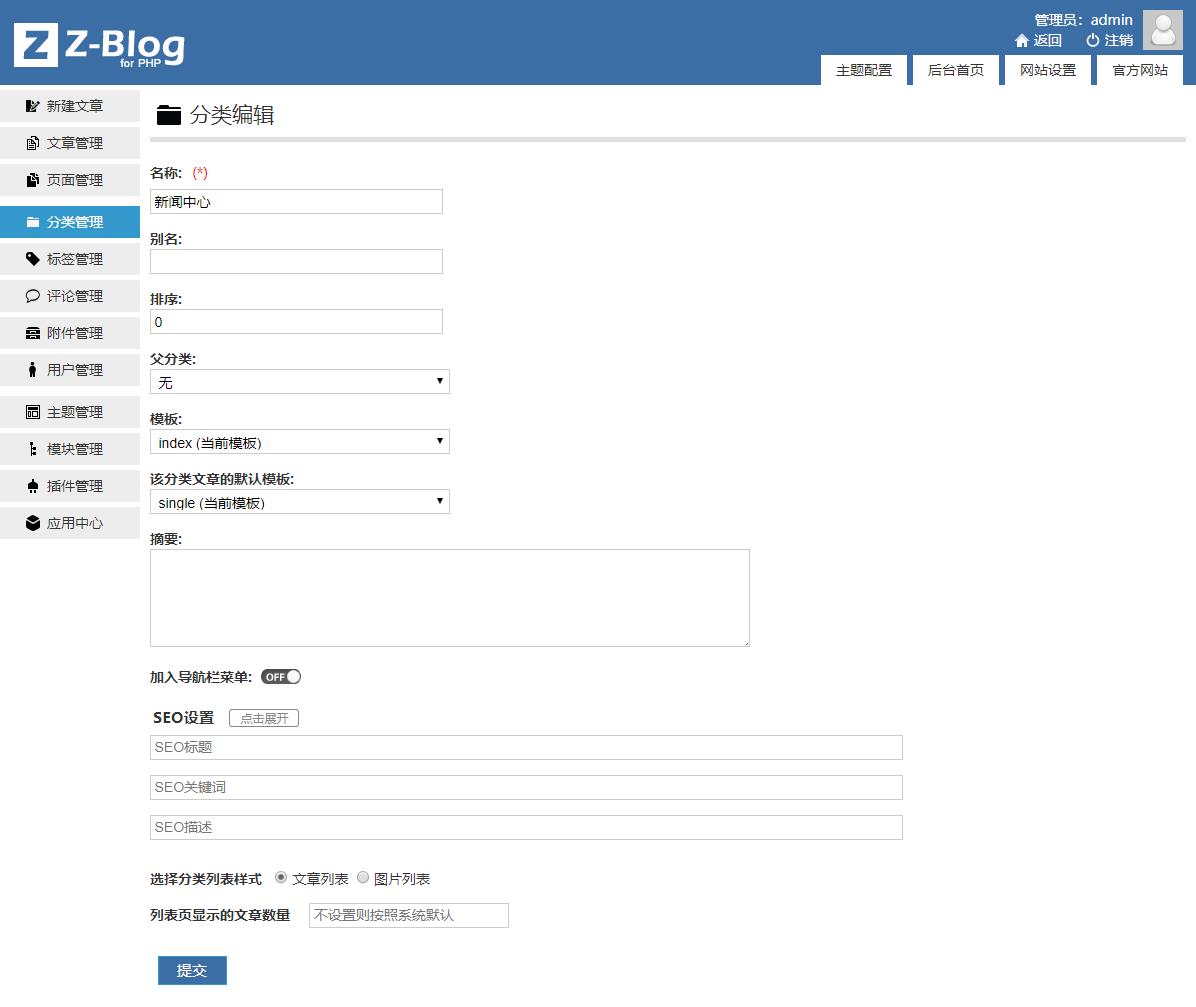This screenshot has height=1007, width=1196.
Task: Click the comment management speech bubble icon
Action: 33,296
